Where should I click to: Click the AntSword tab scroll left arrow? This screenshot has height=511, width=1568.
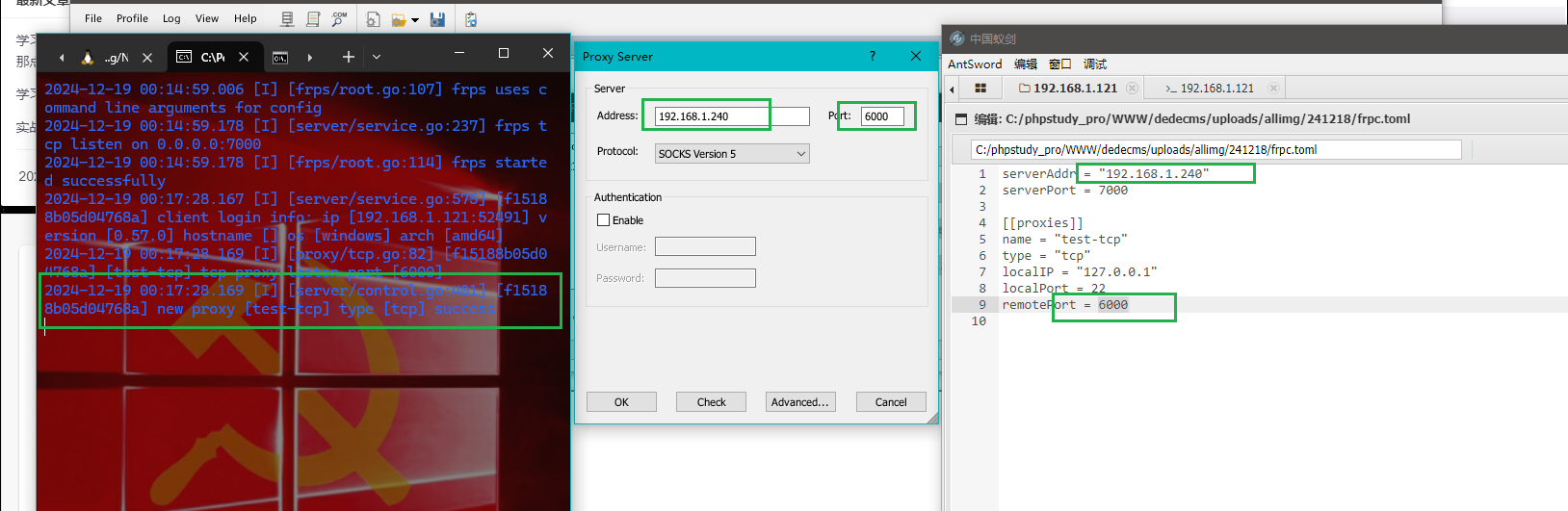952,89
